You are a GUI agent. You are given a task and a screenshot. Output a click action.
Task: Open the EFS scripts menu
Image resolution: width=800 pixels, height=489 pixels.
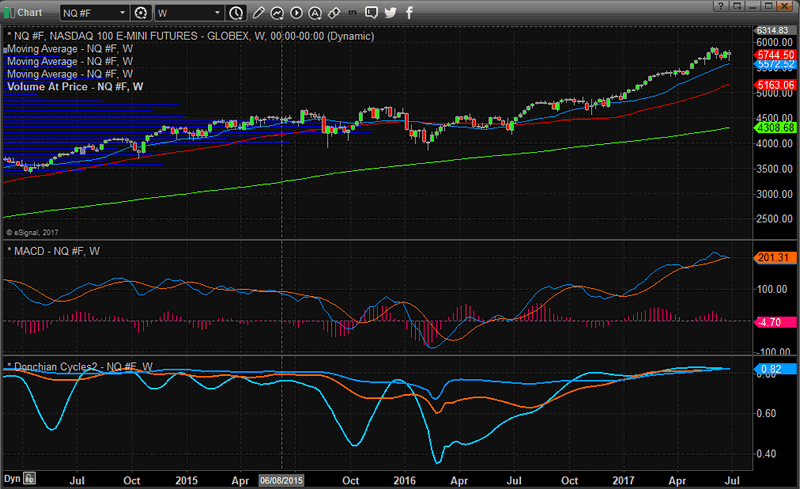[x=352, y=13]
